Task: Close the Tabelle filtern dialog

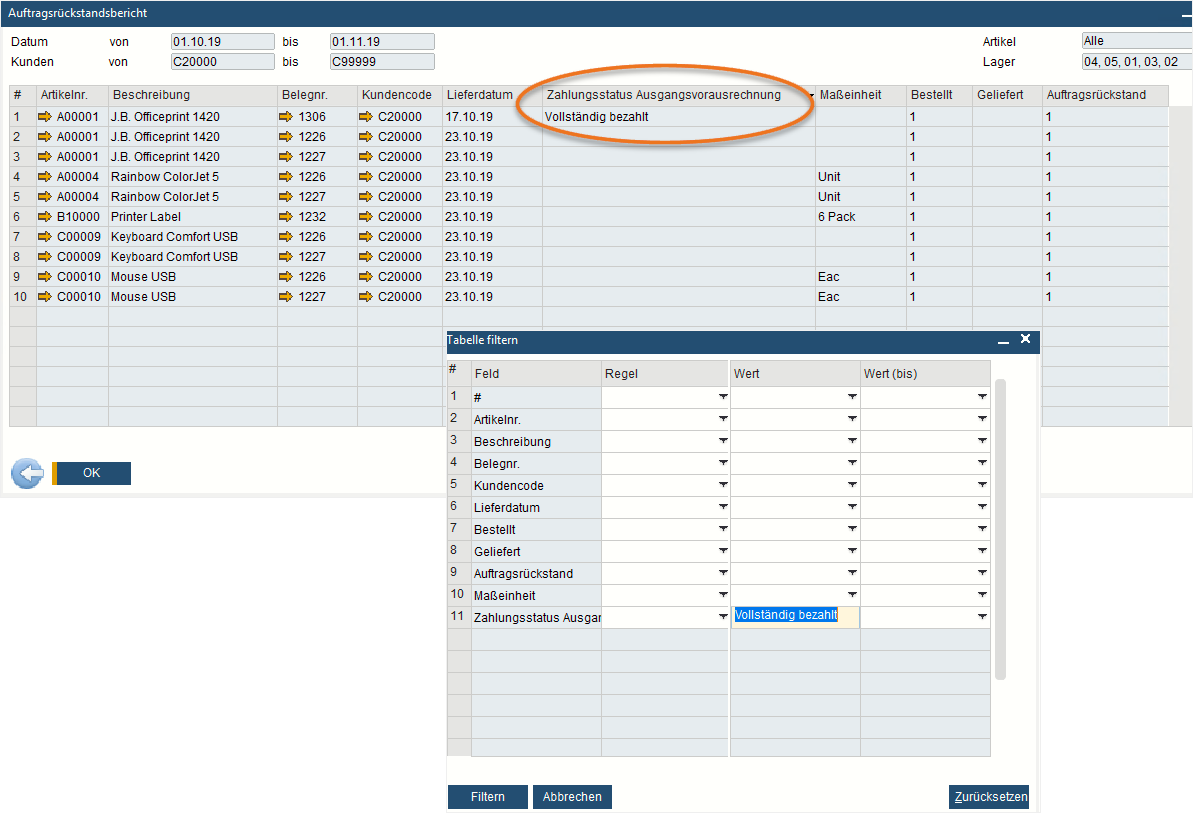Action: (1026, 339)
